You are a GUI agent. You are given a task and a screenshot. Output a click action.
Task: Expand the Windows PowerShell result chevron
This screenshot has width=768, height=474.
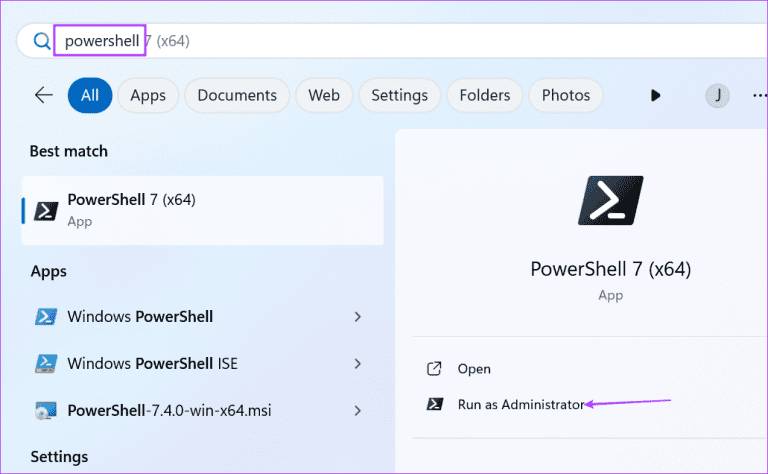point(357,317)
